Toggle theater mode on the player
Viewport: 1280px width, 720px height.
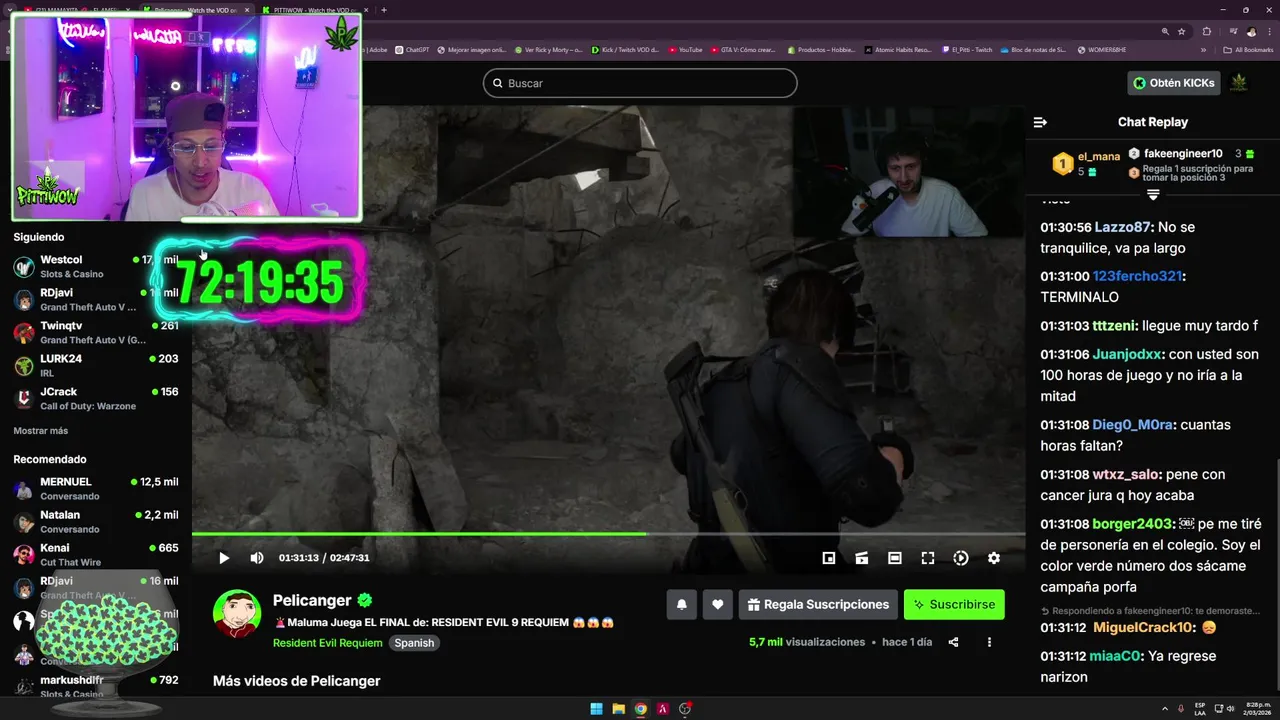pos(895,558)
